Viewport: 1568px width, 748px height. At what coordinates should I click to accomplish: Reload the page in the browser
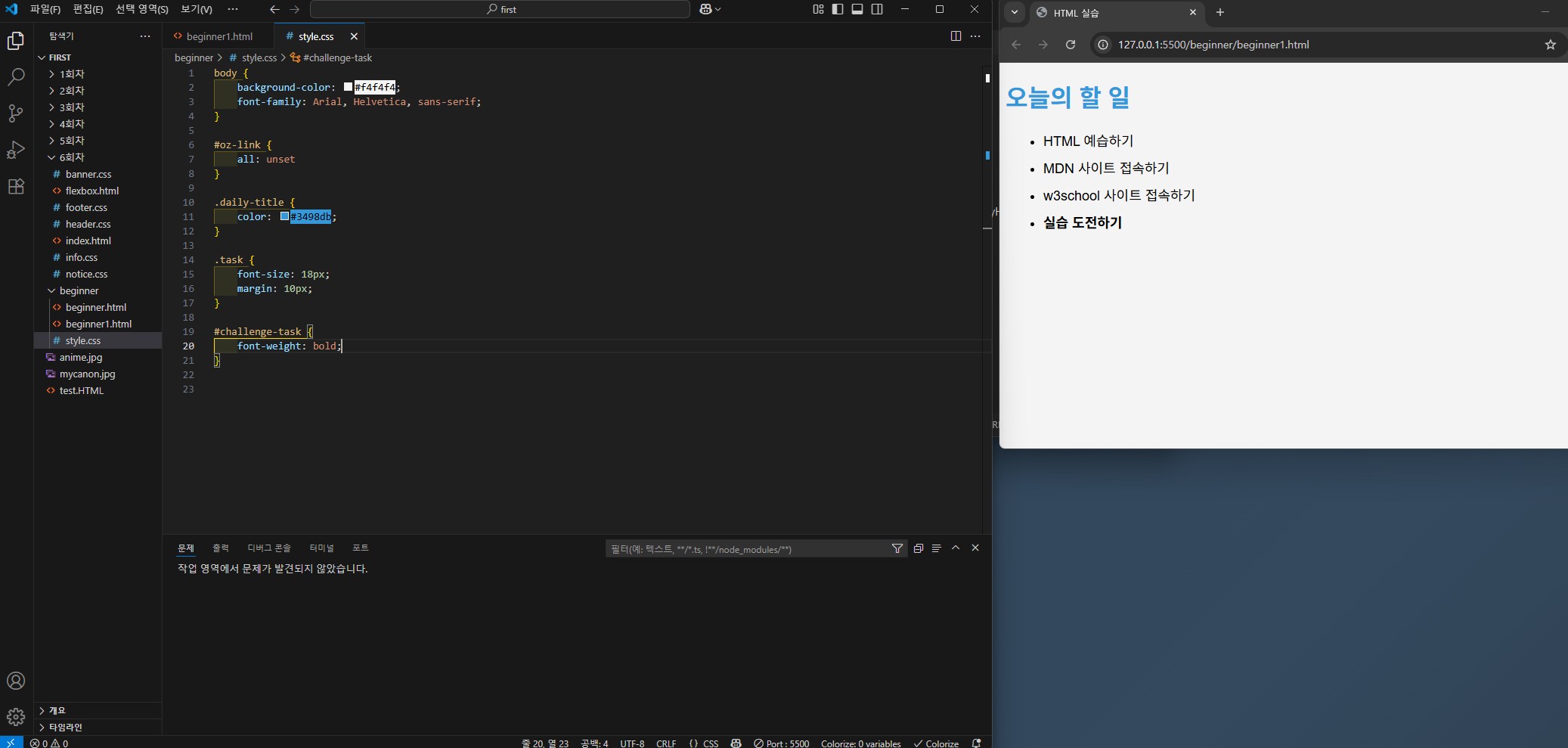click(1071, 45)
